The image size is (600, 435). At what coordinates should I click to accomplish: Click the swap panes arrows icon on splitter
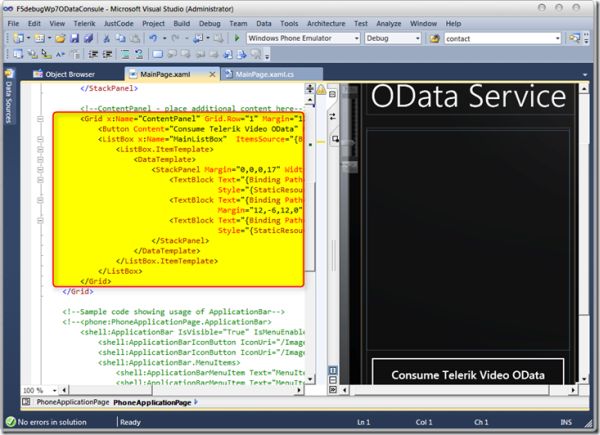click(332, 116)
